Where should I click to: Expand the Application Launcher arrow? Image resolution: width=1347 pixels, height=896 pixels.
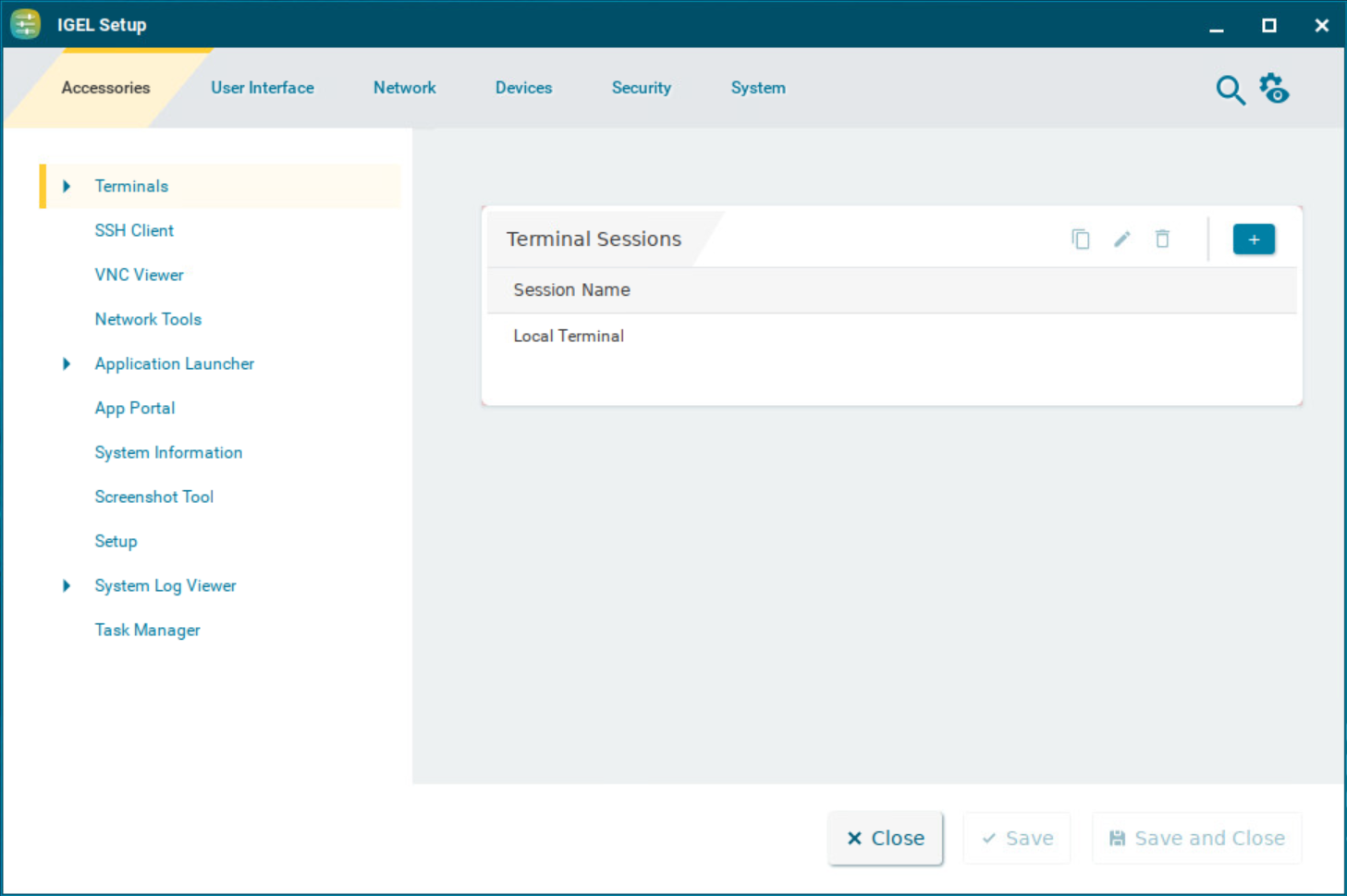click(67, 364)
